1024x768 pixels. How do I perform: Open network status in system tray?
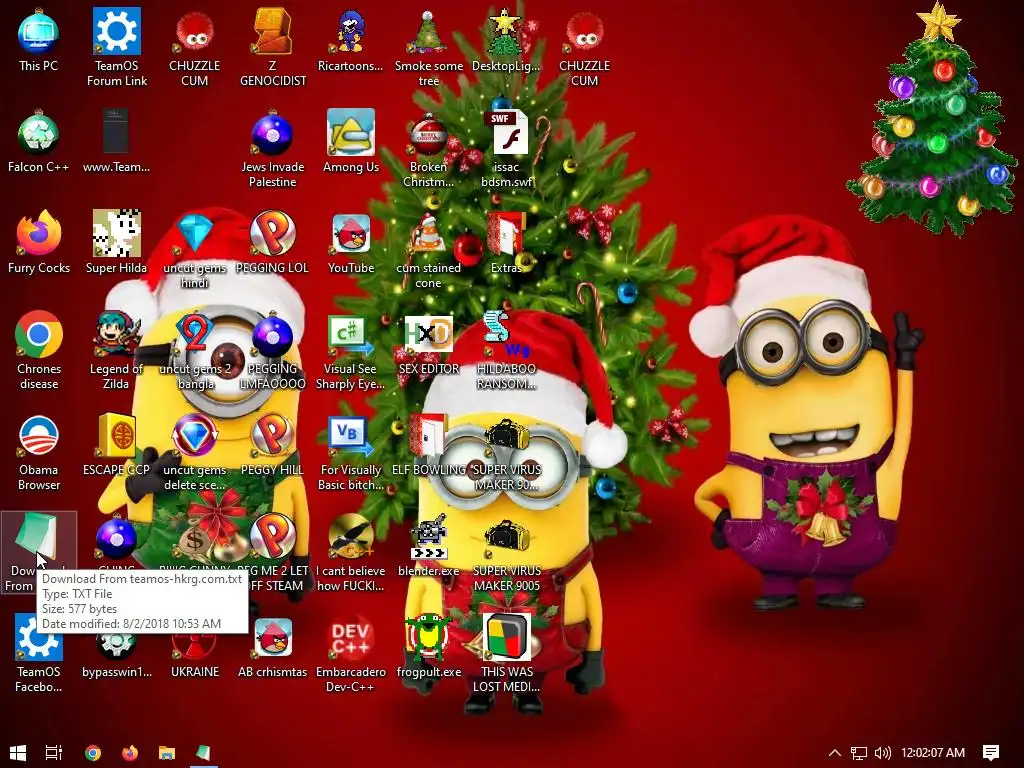858,753
